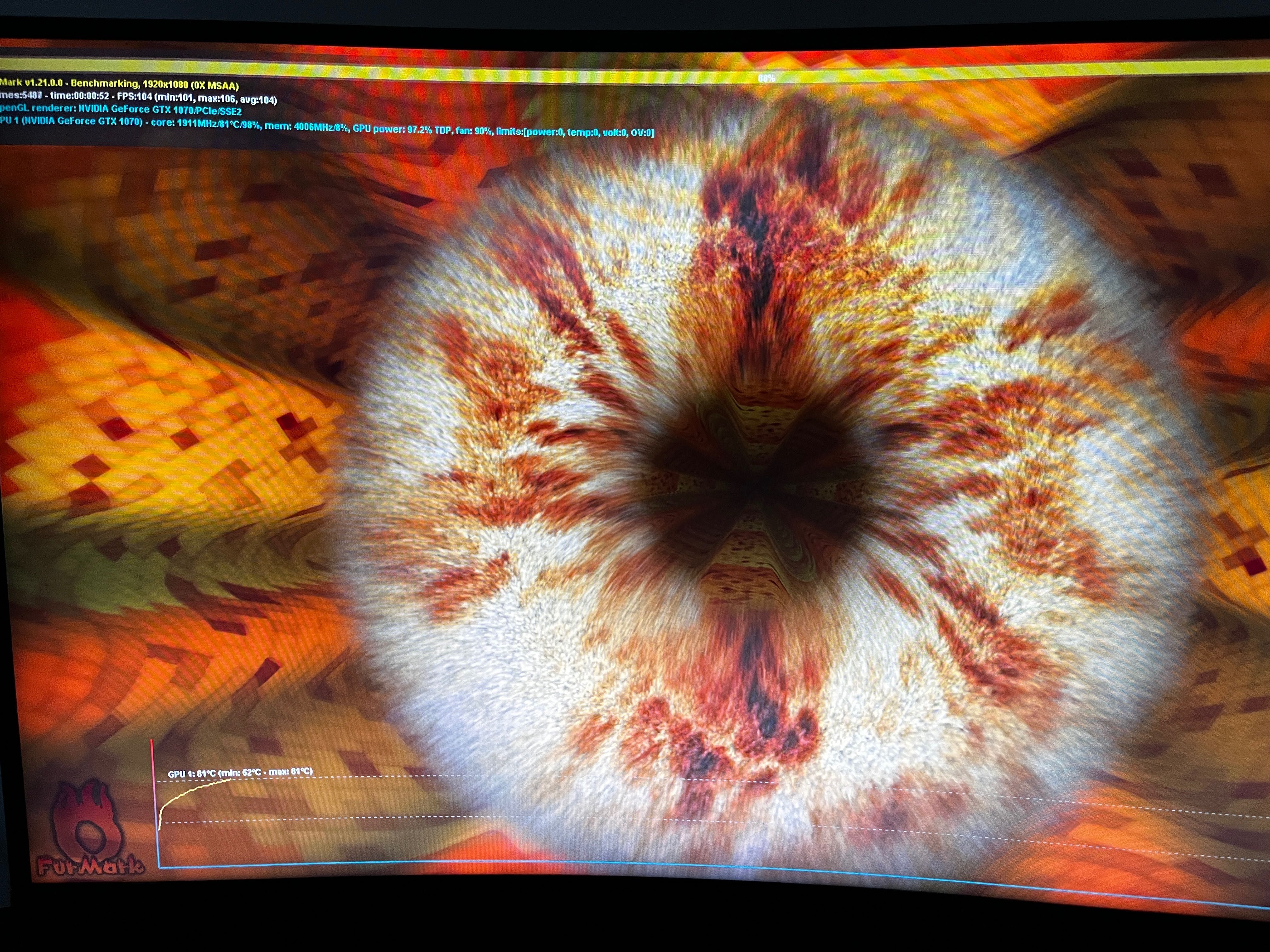Click the 'GPU power: 97.2% TDP' value
Viewport: 1270px width, 952px height.
click(402, 129)
